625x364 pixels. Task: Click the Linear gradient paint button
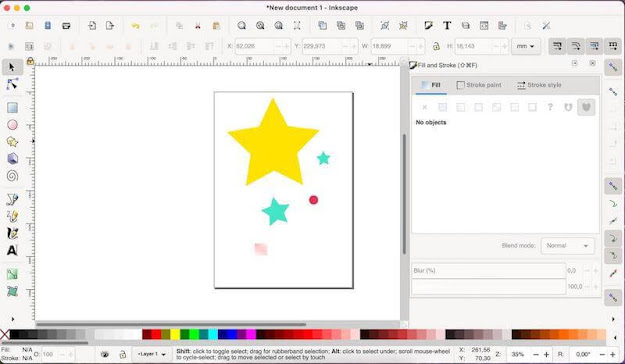(460, 107)
